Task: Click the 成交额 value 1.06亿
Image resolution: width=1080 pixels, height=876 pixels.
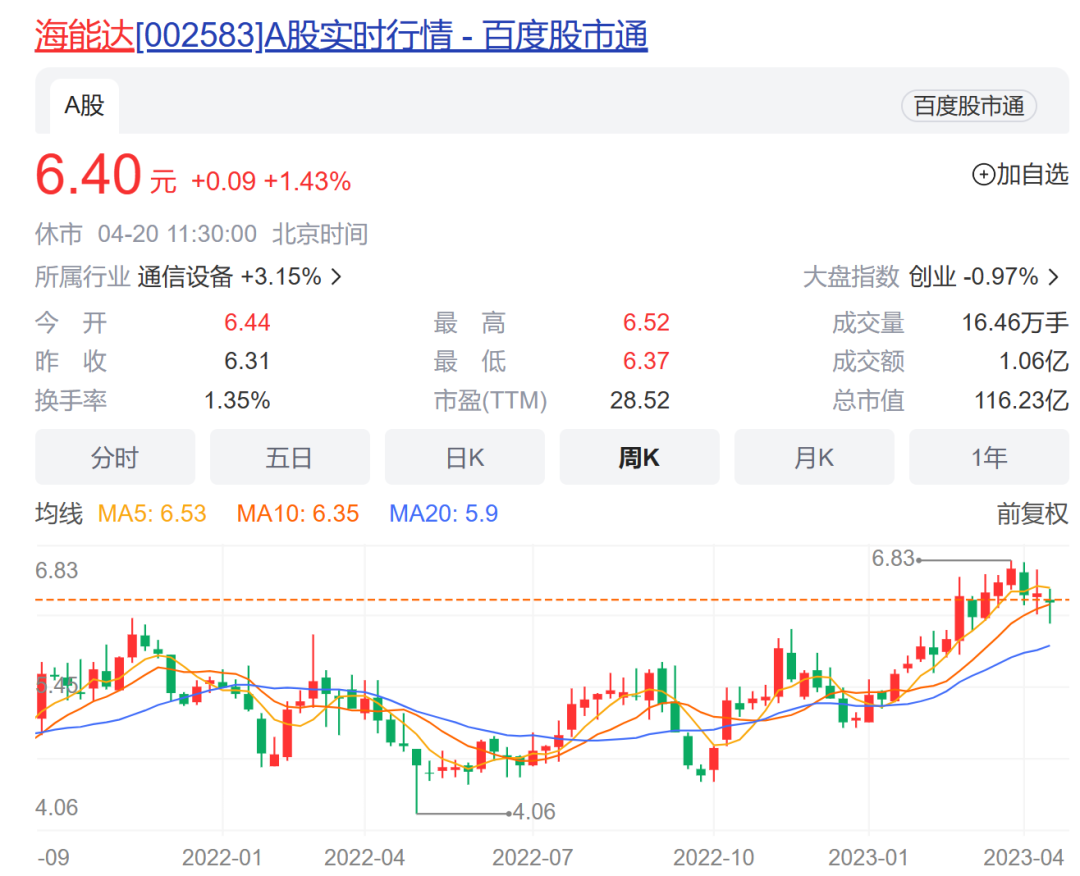Action: (1033, 361)
